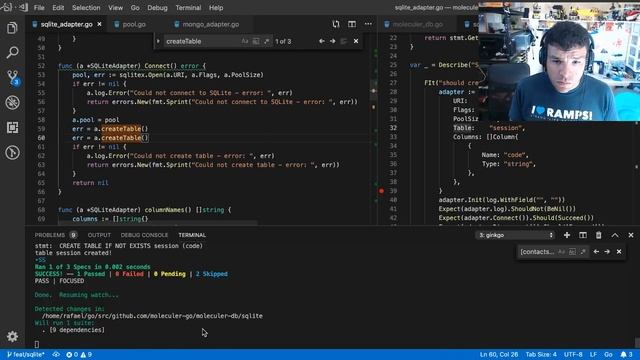Click the feat/sqlite* branch in status bar
Image resolution: width=640 pixels, height=360 pixels.
(x=26, y=355)
